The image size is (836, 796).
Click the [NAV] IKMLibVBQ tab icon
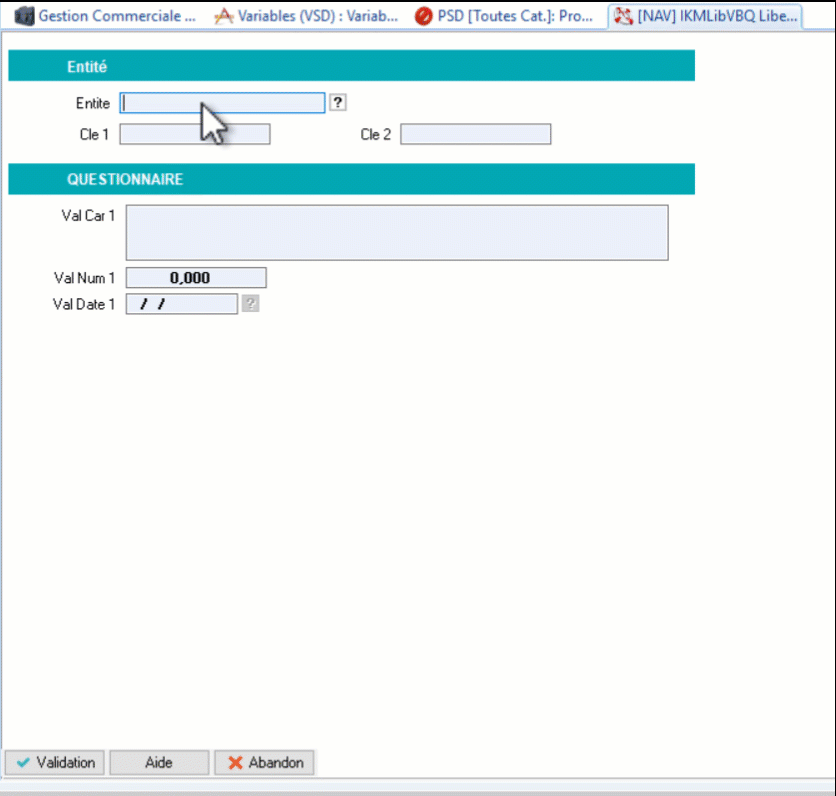click(624, 17)
